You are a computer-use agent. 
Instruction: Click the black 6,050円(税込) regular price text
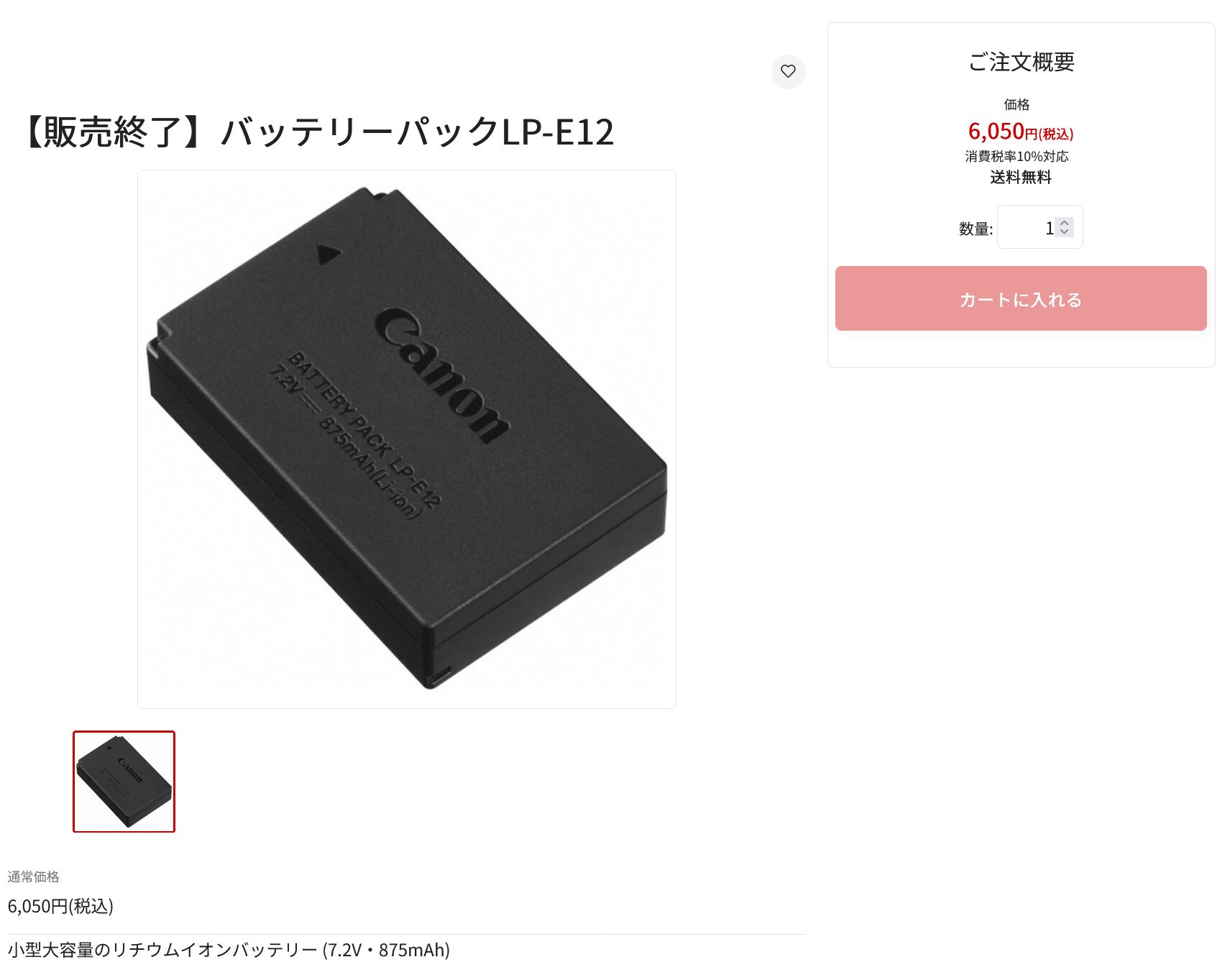click(60, 906)
